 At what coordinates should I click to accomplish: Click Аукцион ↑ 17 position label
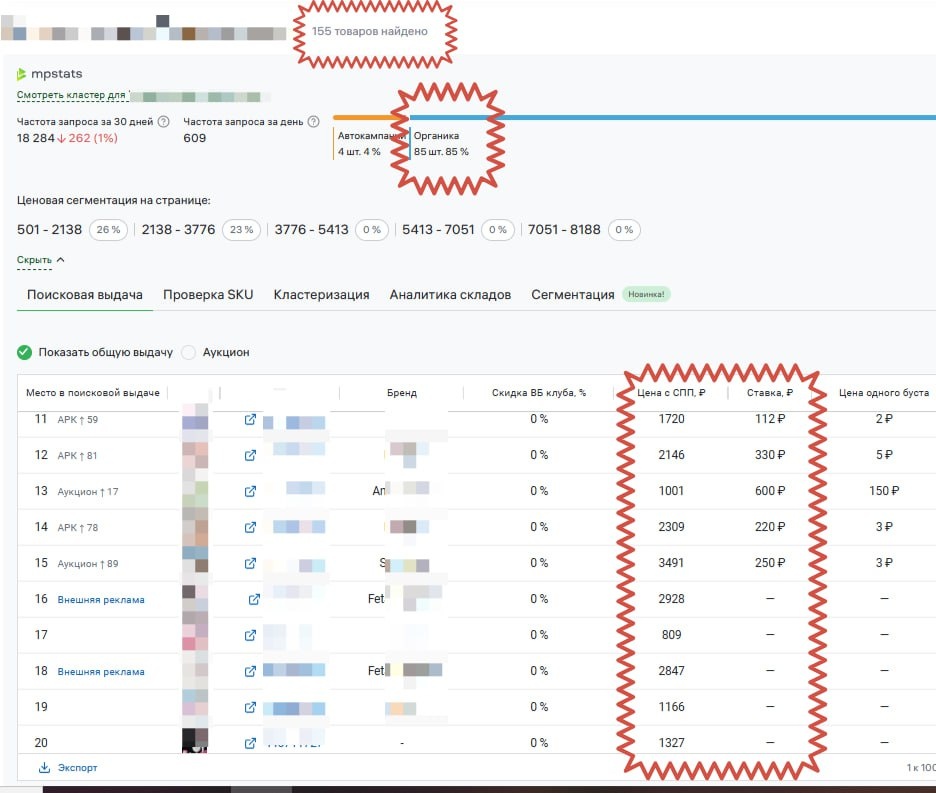(x=88, y=492)
